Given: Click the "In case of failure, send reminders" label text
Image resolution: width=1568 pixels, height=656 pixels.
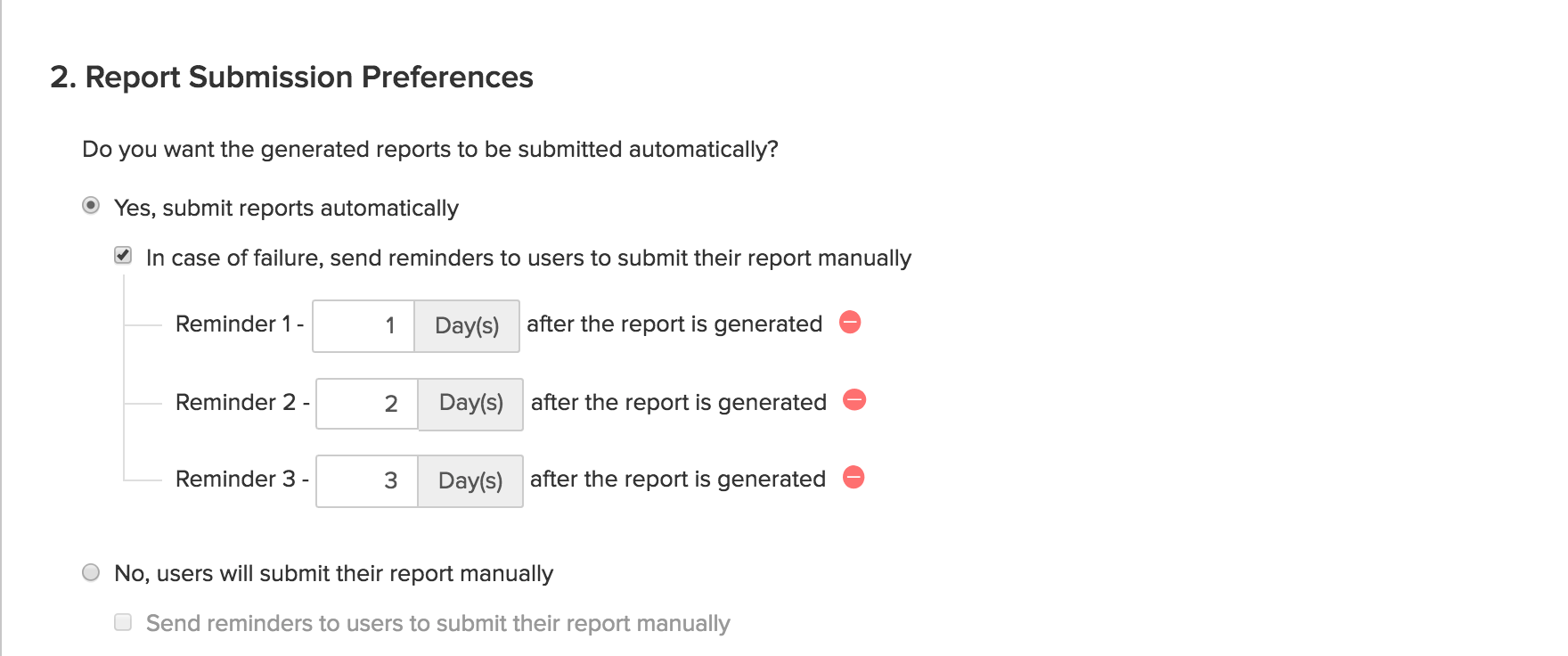Looking at the screenshot, I should click(528, 258).
